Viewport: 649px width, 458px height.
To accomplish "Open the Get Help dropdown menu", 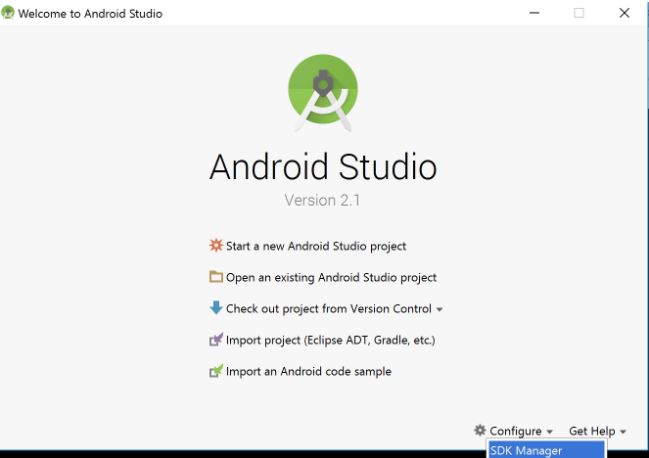I will [597, 431].
